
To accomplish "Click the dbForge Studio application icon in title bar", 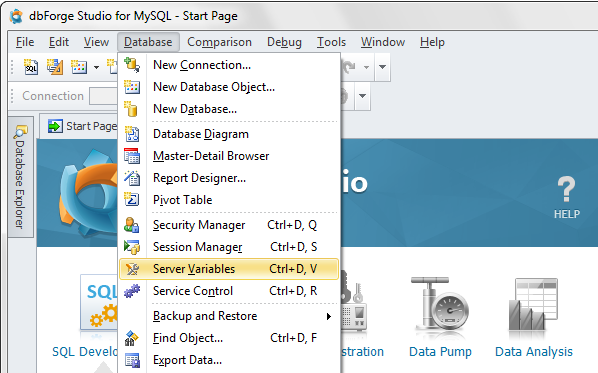I will point(16,16).
